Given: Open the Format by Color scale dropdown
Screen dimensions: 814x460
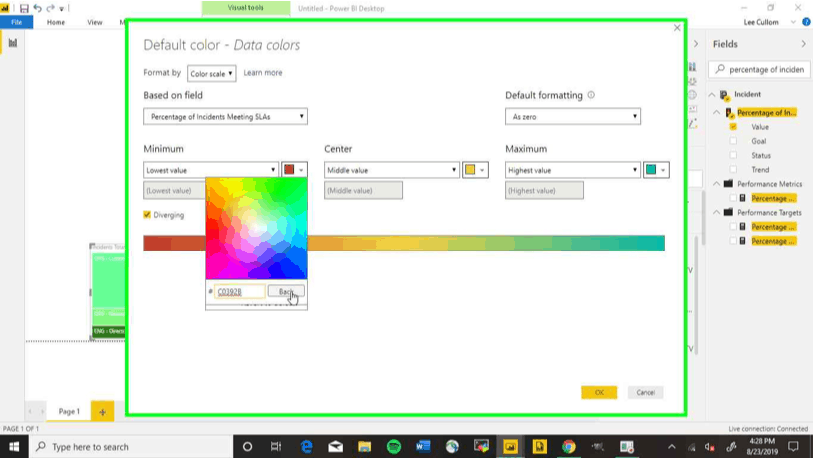Looking at the screenshot, I should click(x=211, y=74).
